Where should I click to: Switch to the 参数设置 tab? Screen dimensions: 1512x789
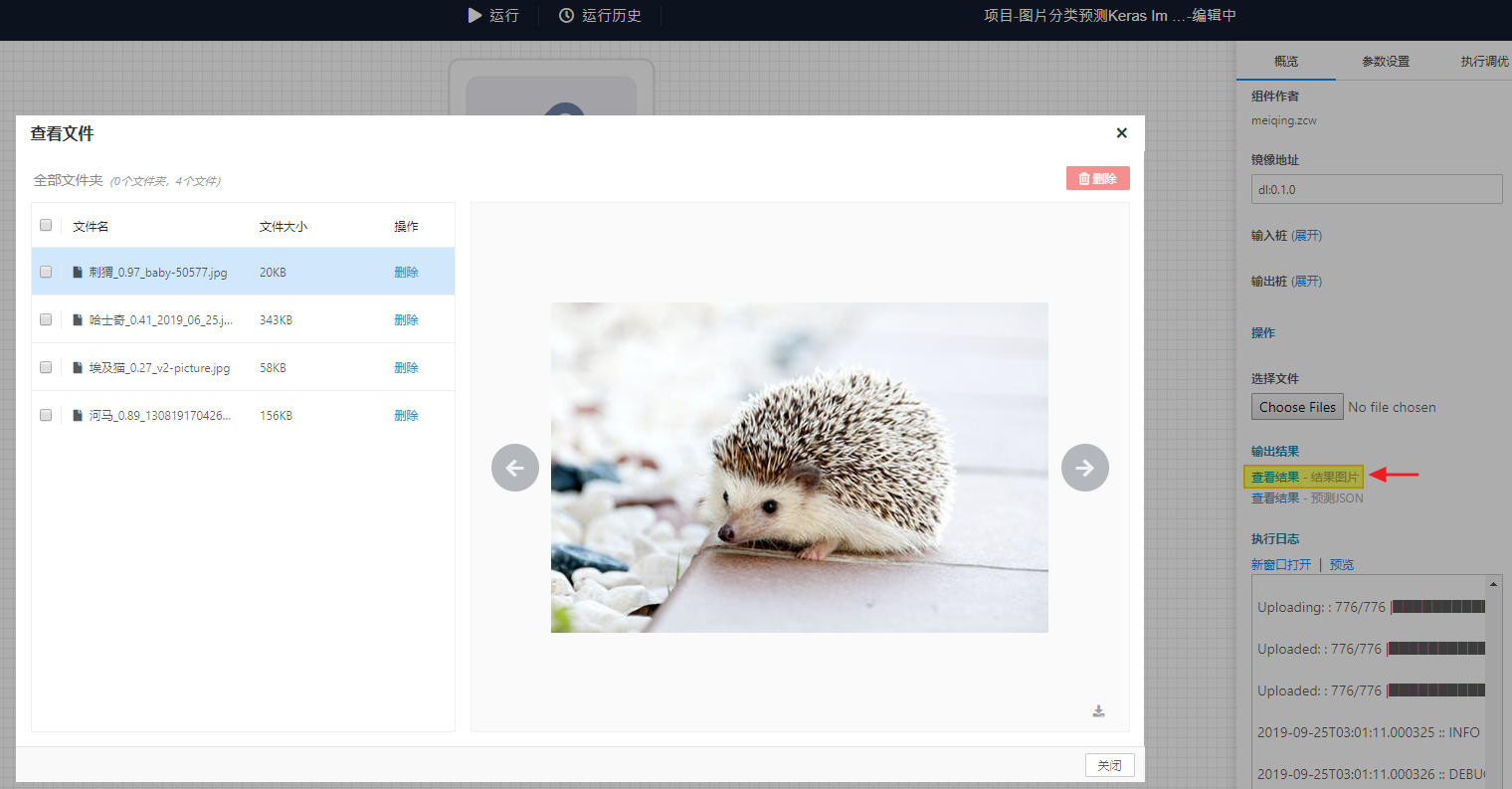[1386, 62]
